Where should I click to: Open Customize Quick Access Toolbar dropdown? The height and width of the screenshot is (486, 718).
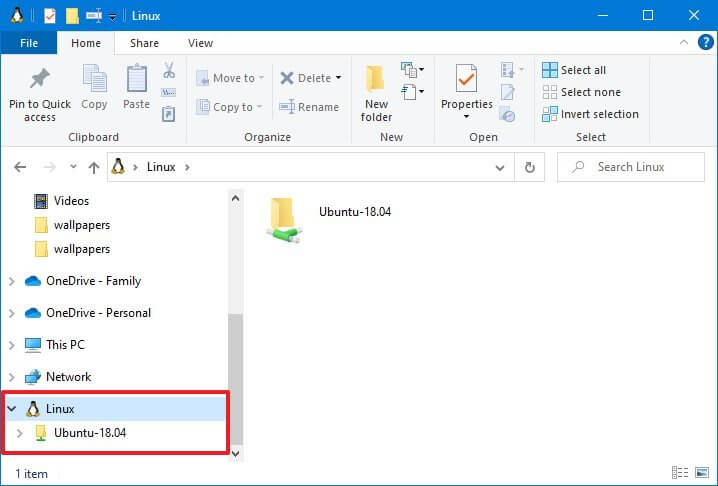pyautogui.click(x=113, y=17)
